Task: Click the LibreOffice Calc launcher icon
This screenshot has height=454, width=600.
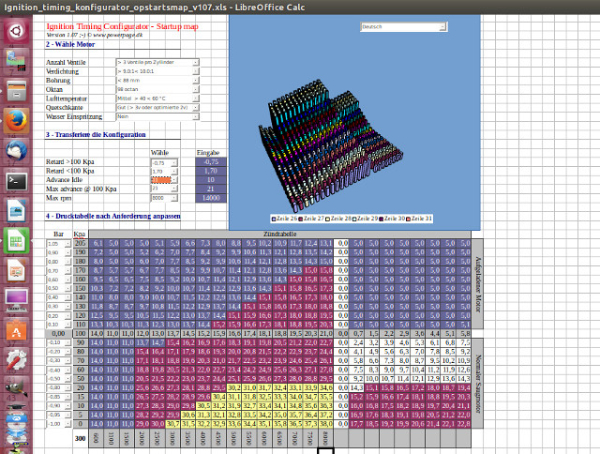Action: point(17,241)
